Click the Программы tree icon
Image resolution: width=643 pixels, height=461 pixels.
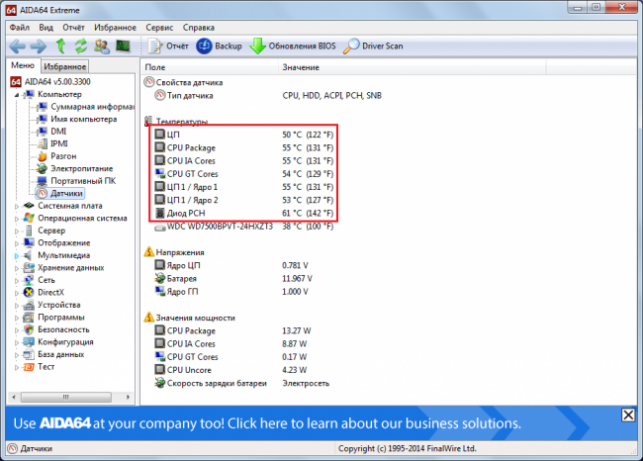pos(29,317)
